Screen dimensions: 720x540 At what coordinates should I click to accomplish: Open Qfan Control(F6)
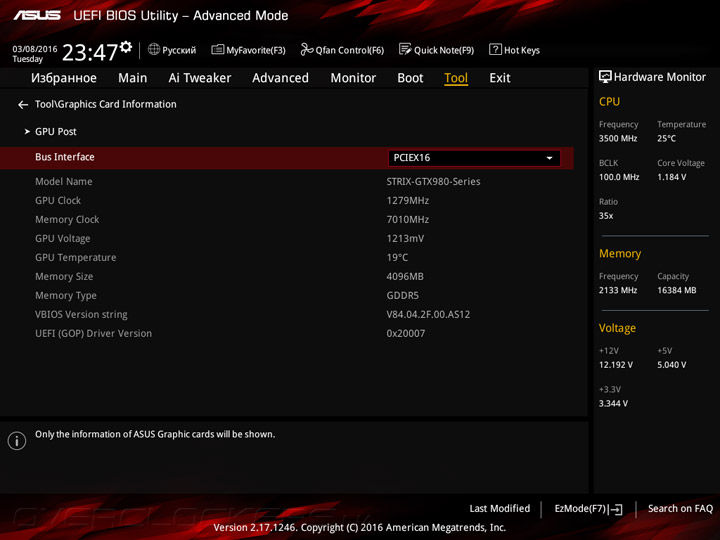342,50
